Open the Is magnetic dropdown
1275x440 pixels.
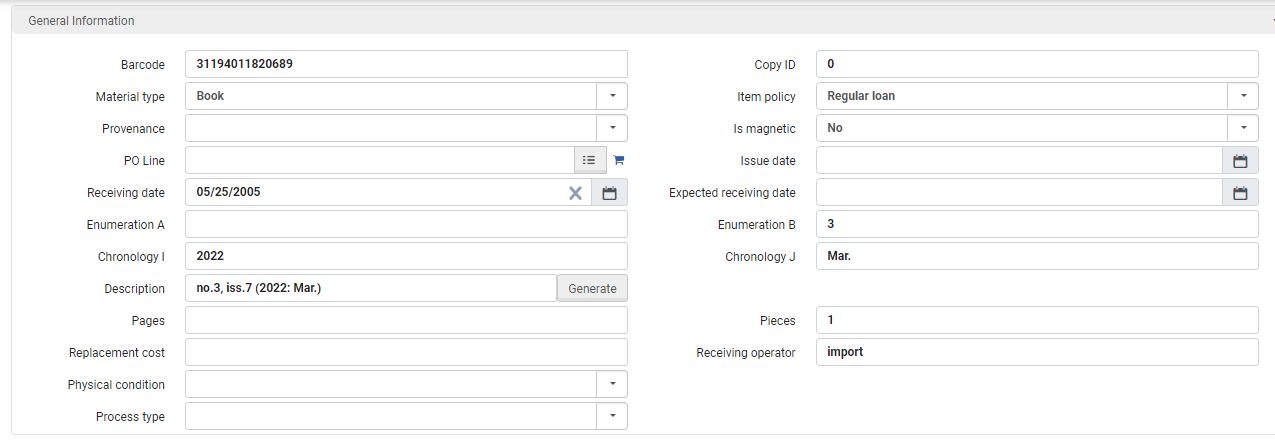[x=1243, y=128]
